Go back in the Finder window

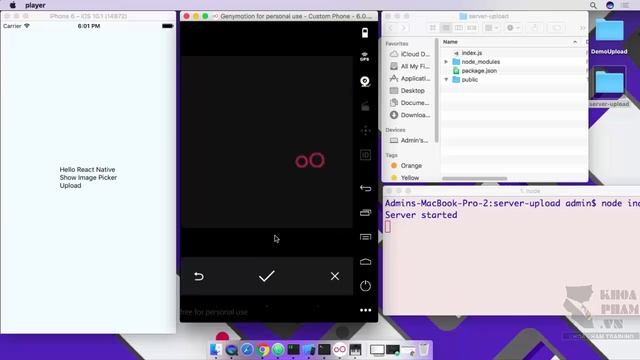point(391,28)
